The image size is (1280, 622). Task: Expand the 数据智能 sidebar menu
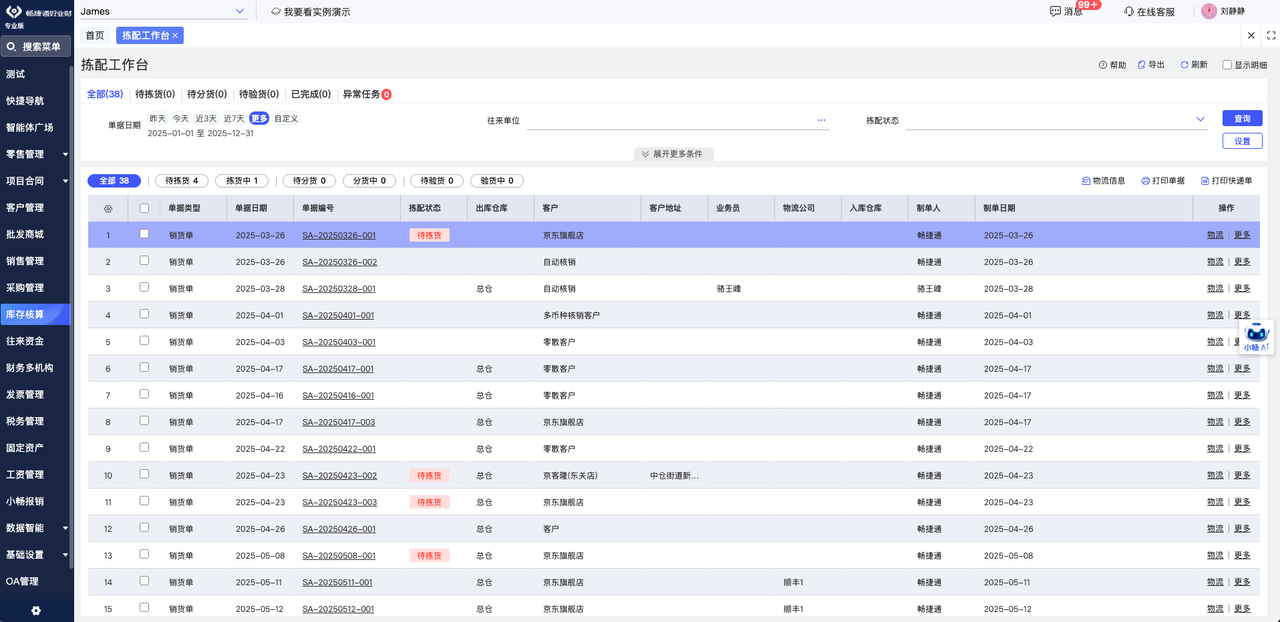pyautogui.click(x=65, y=528)
